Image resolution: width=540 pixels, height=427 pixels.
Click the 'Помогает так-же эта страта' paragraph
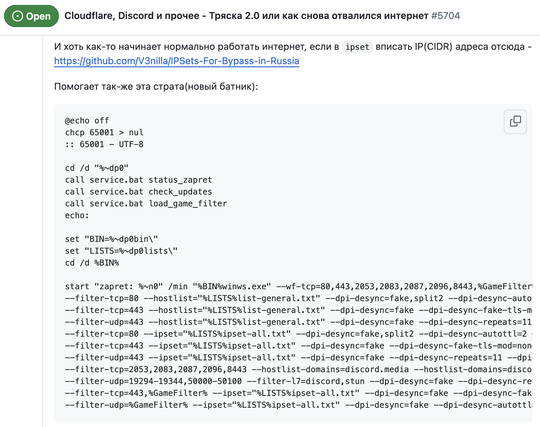pos(156,86)
